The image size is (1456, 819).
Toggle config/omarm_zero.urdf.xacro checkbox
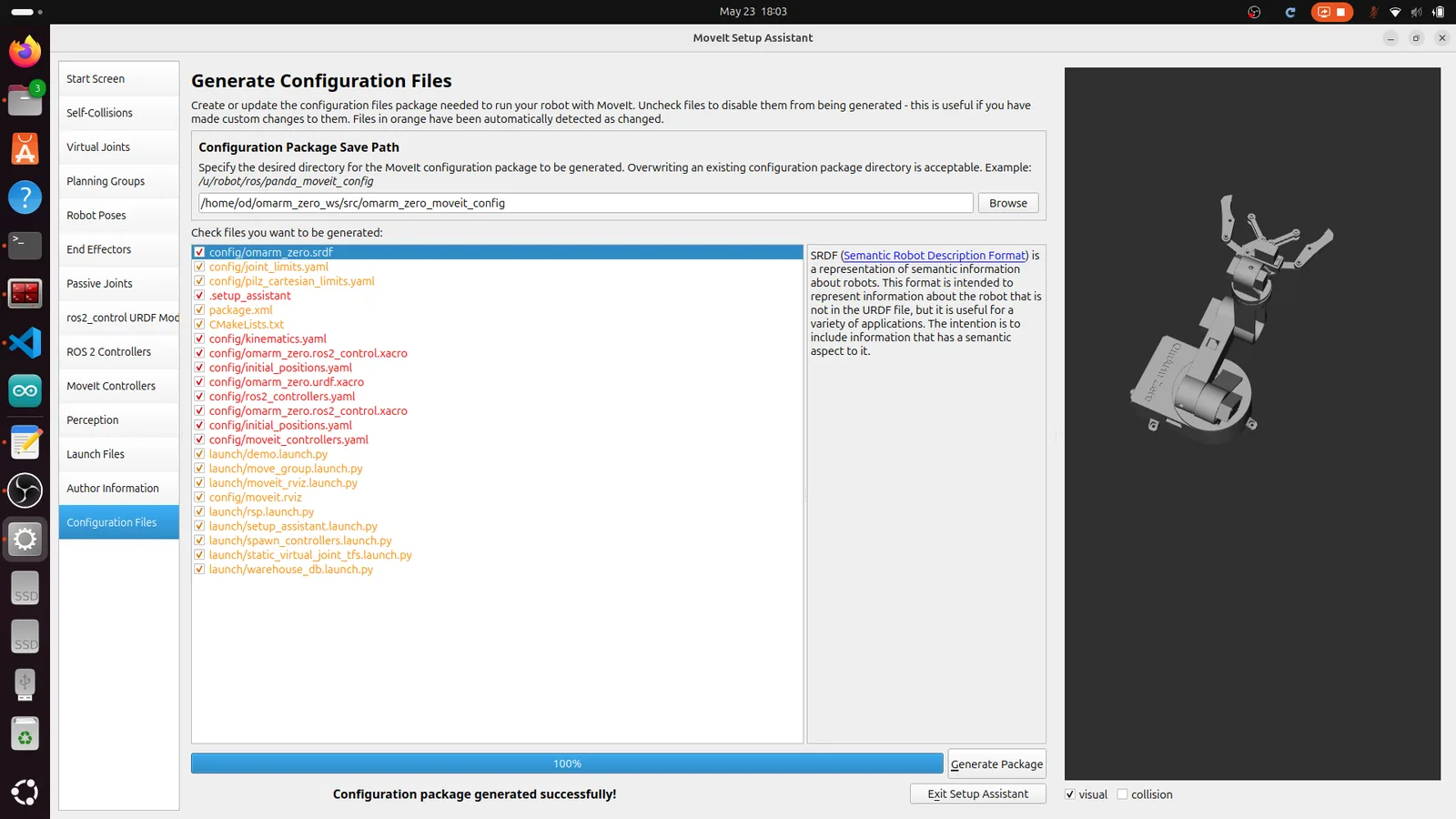click(199, 382)
